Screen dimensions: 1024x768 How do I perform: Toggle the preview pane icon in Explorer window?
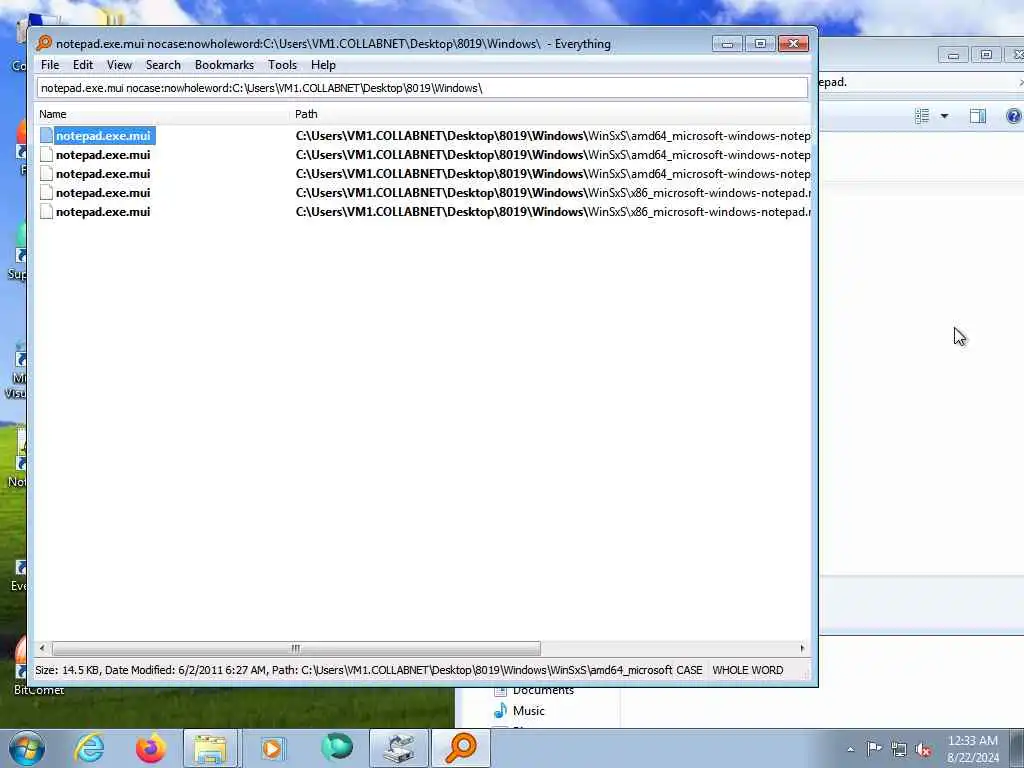(978, 116)
